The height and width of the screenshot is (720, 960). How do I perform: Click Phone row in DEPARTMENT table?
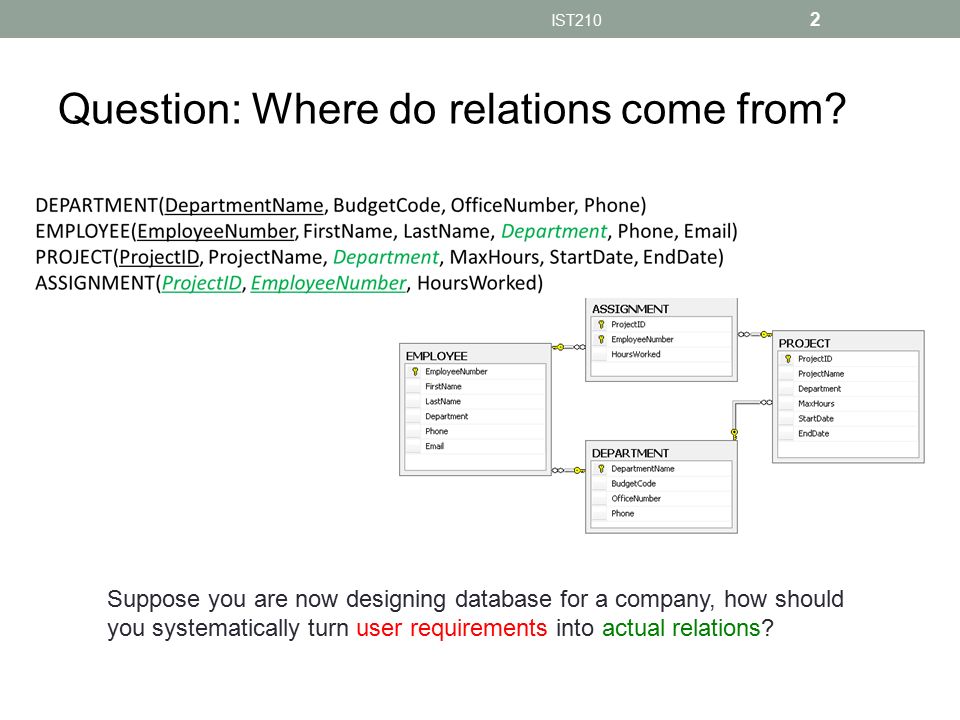click(661, 514)
